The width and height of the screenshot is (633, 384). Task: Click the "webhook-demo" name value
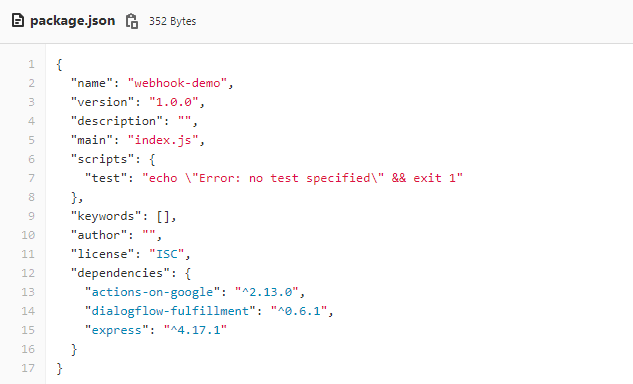(178, 83)
